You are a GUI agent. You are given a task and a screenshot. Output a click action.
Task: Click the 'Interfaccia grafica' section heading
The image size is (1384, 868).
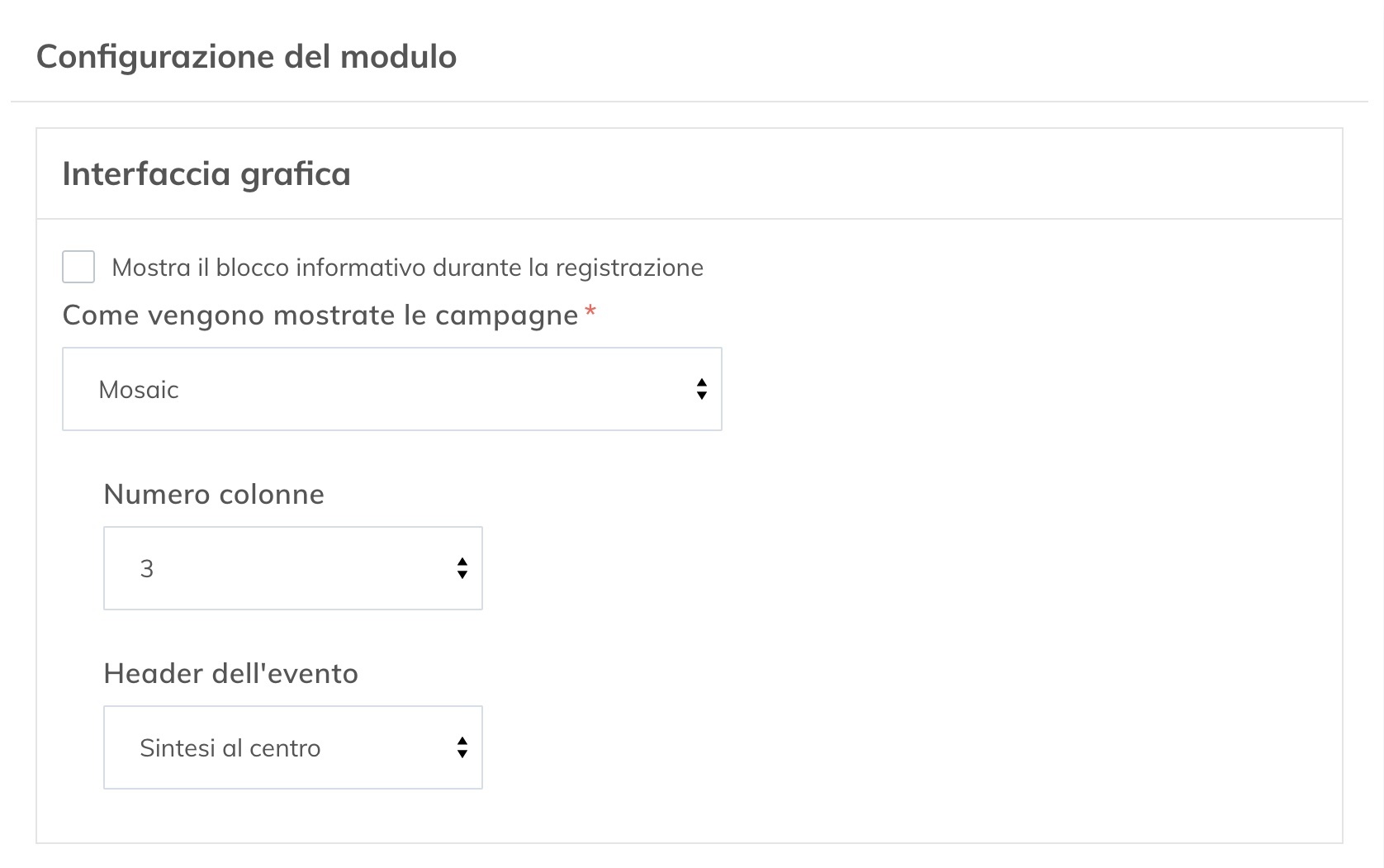(x=206, y=174)
